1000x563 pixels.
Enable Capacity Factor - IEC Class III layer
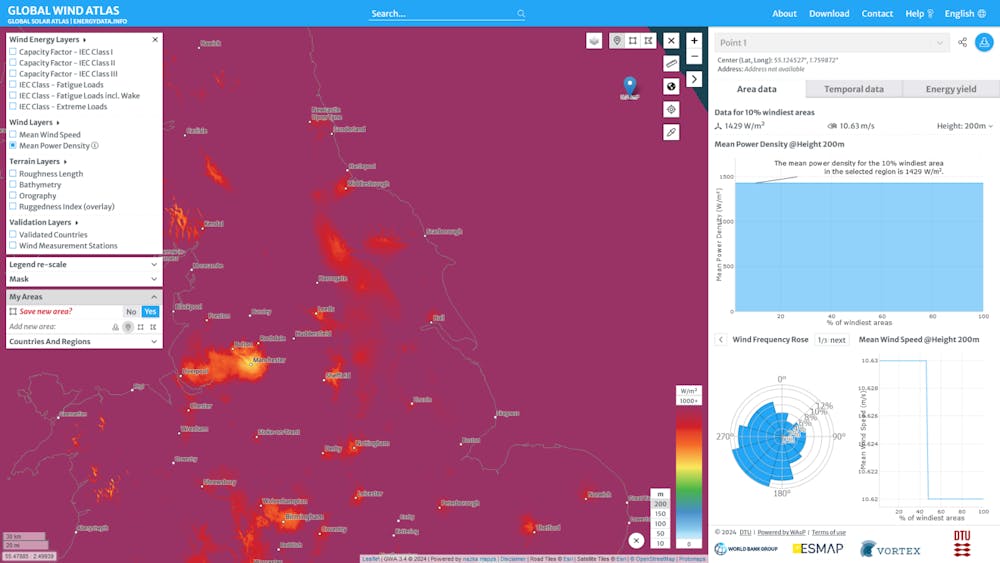click(x=13, y=73)
